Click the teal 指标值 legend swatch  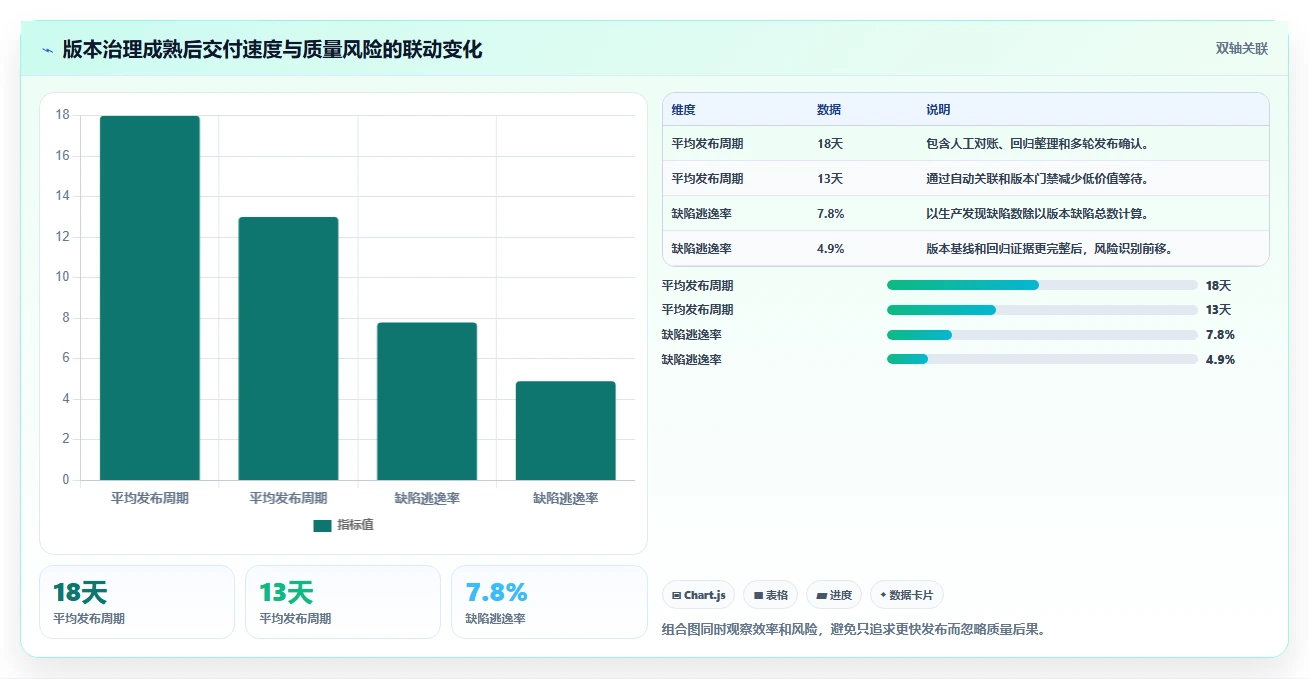click(322, 526)
